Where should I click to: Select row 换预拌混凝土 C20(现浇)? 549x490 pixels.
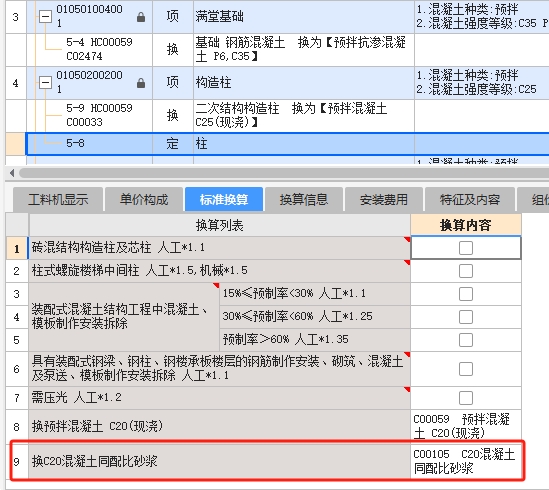(x=220, y=427)
